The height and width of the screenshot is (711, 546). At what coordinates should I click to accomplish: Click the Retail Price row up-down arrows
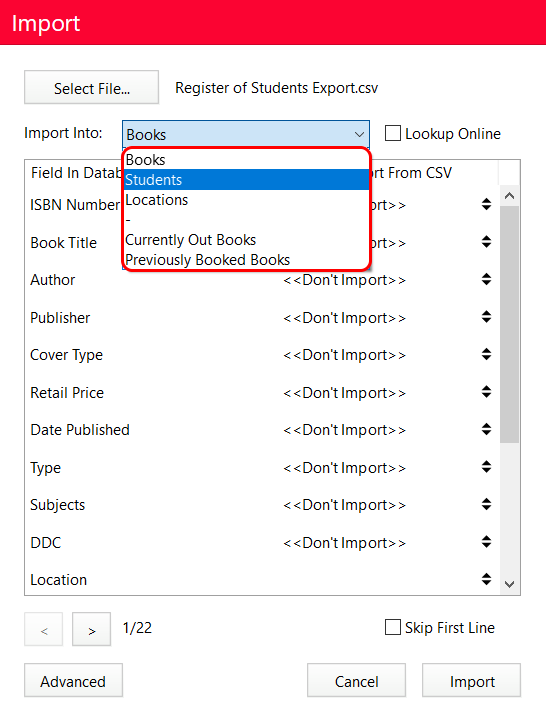[486, 392]
